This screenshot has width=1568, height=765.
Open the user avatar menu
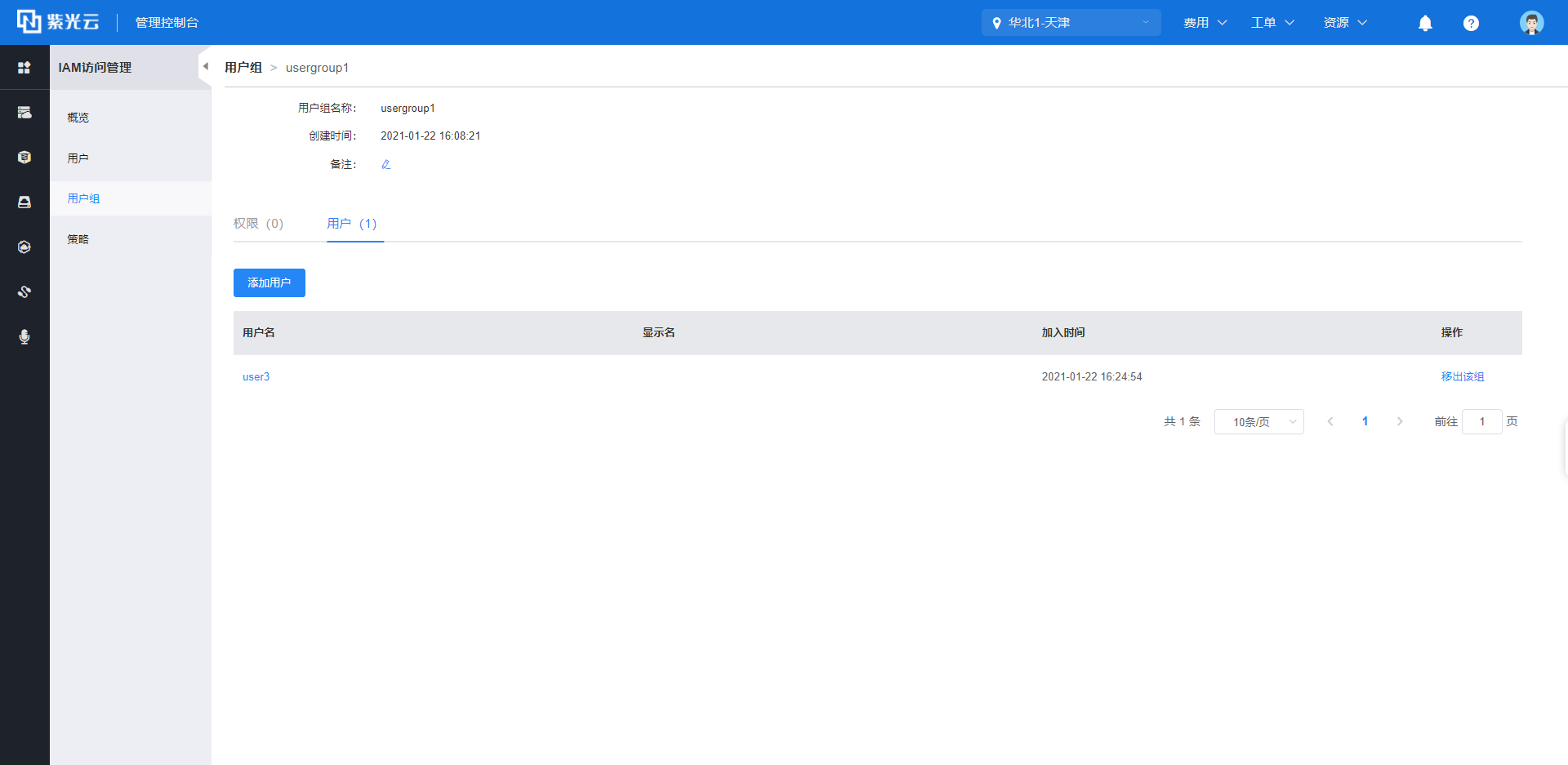click(x=1531, y=23)
